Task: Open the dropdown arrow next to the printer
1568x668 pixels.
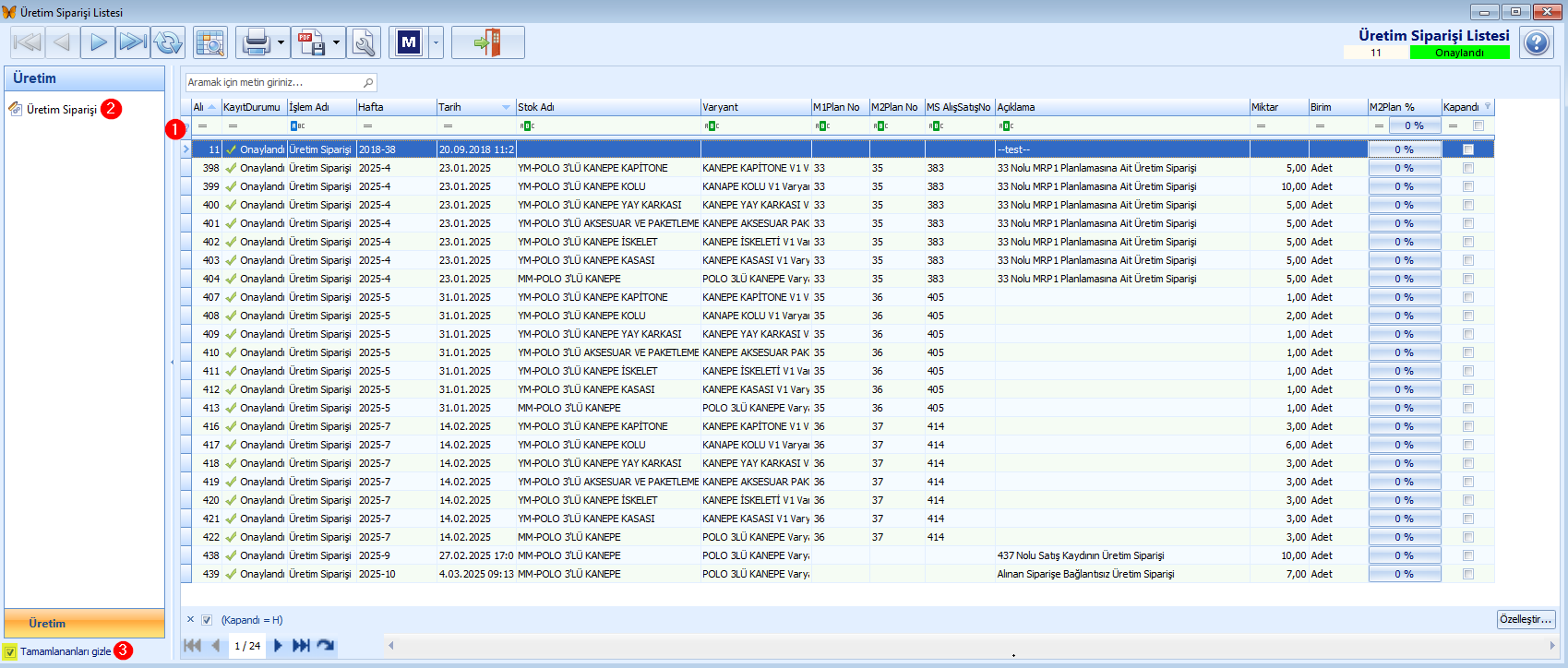Action: click(x=281, y=42)
